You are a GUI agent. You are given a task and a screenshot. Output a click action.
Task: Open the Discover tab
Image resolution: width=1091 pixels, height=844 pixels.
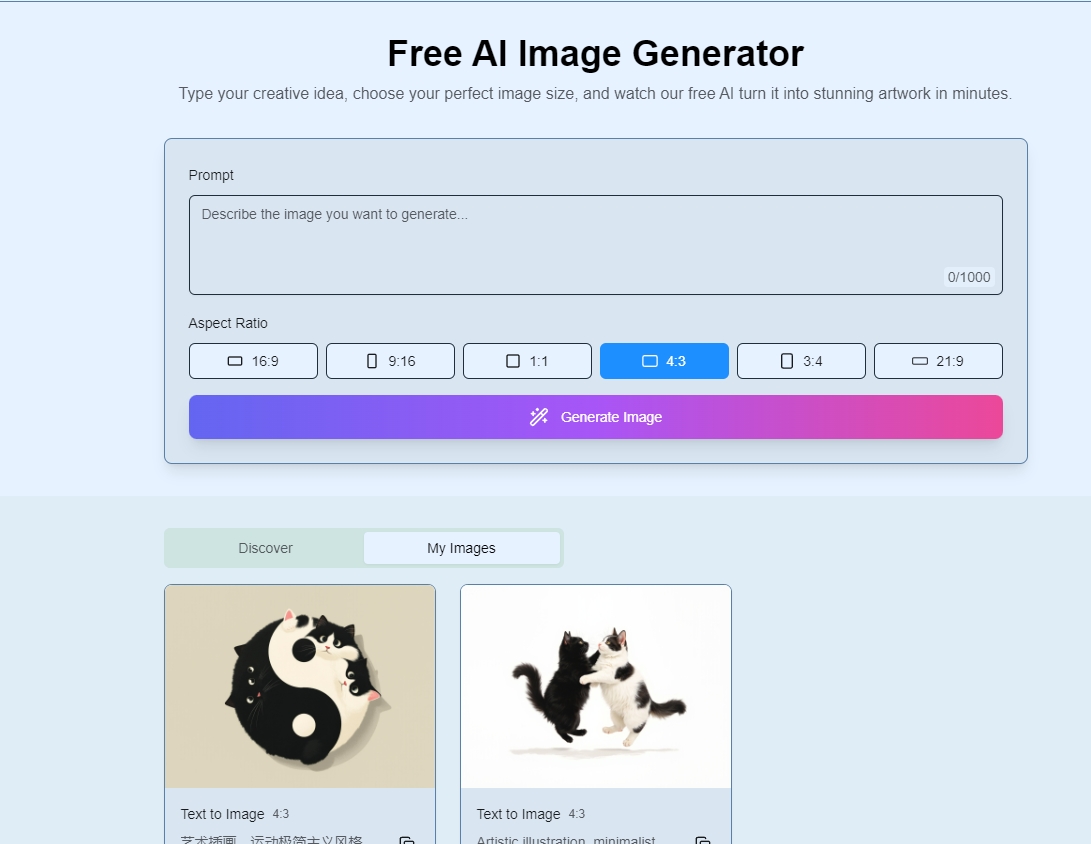(265, 548)
